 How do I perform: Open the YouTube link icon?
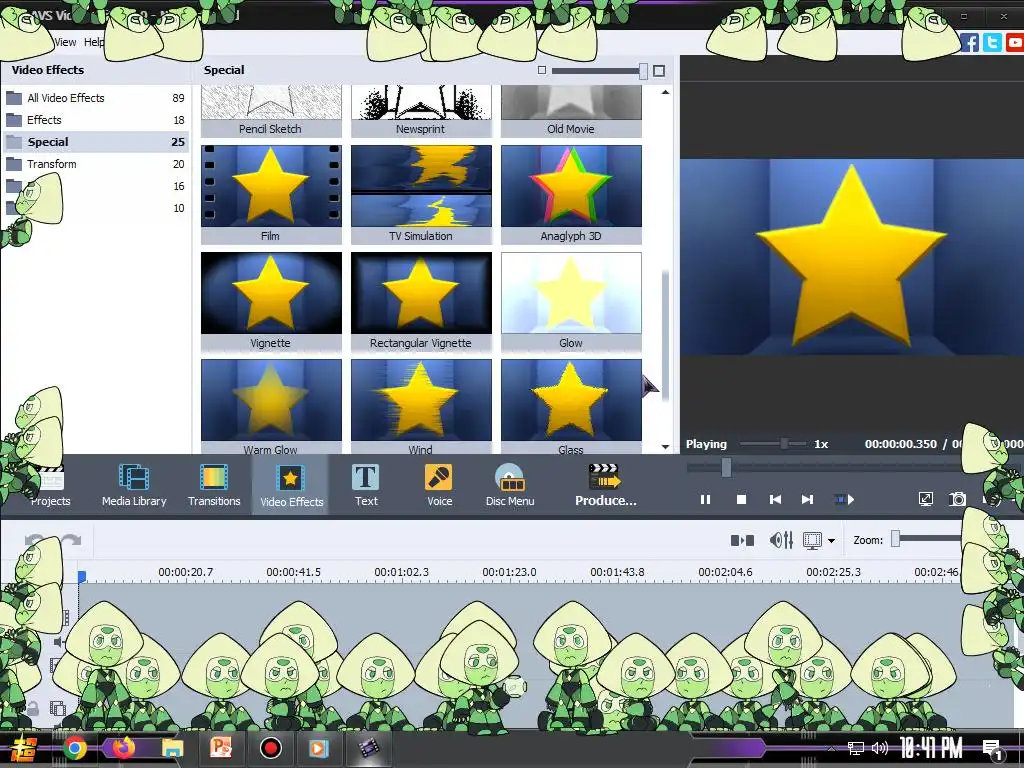coord(1015,43)
